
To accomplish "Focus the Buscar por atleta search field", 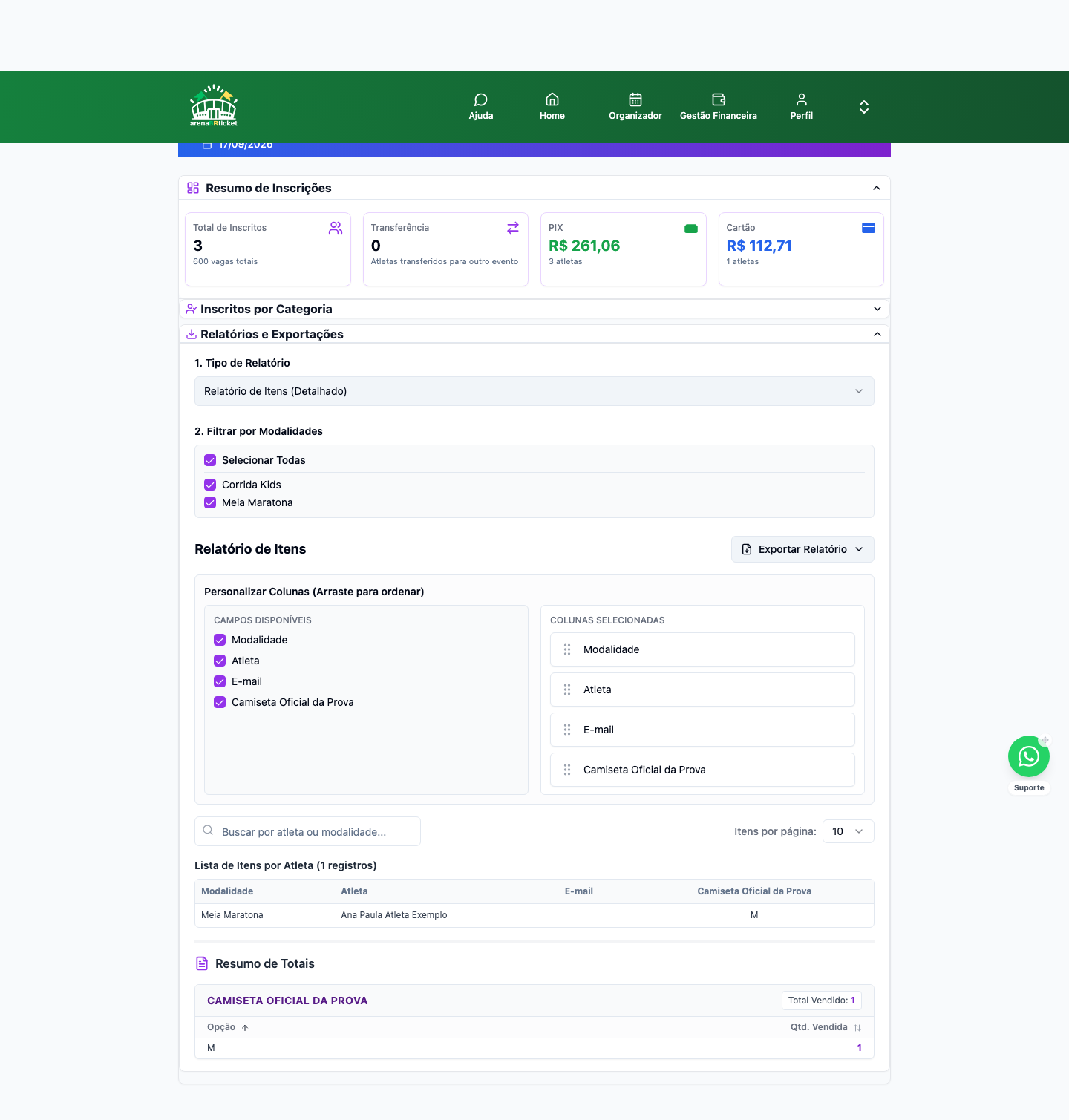I will (307, 831).
